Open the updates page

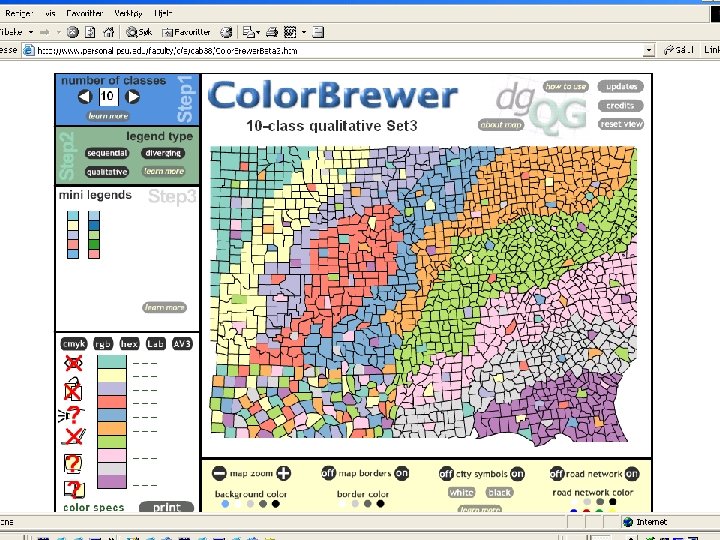[621, 86]
